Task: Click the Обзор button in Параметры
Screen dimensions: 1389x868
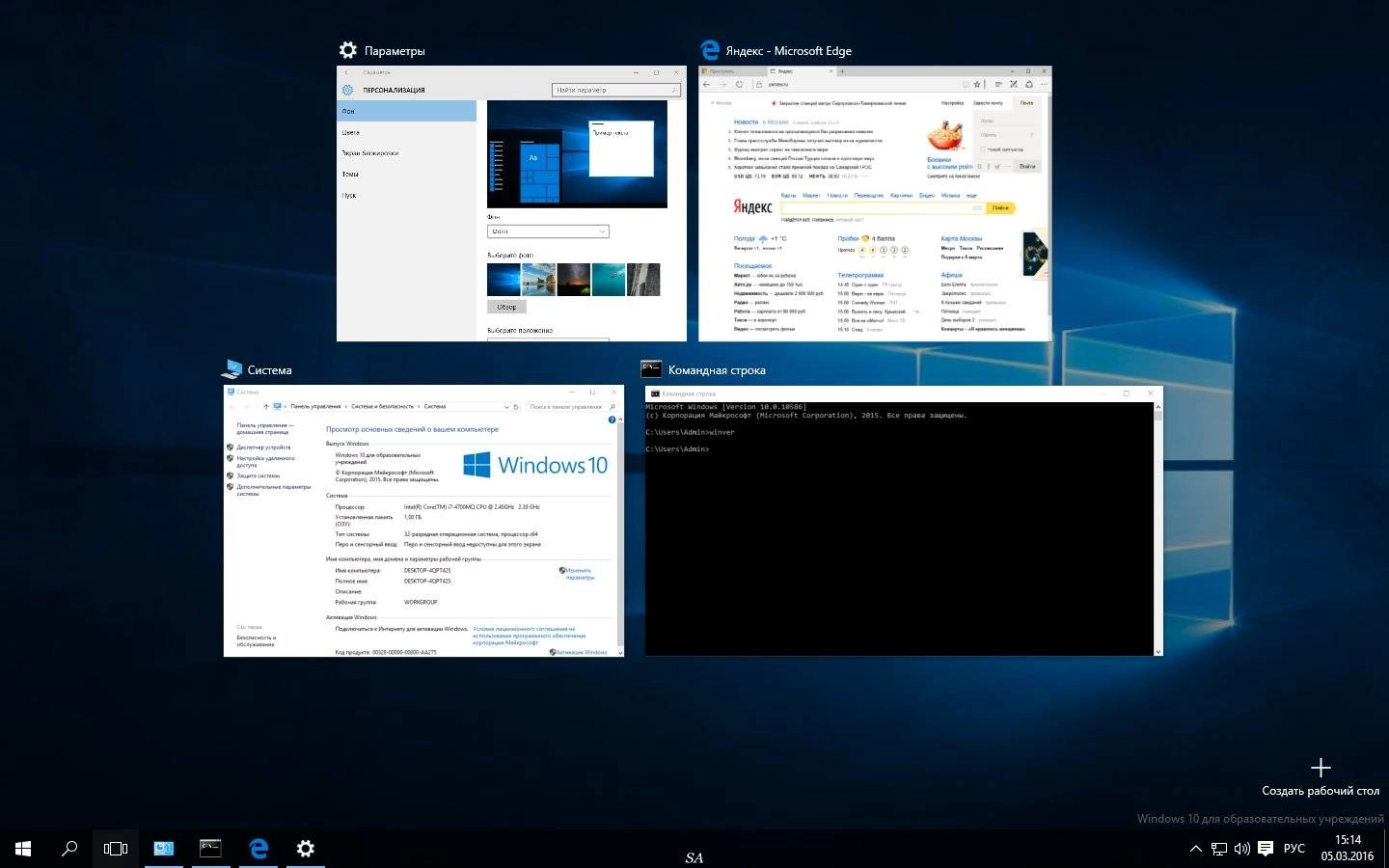Action: coord(506,307)
